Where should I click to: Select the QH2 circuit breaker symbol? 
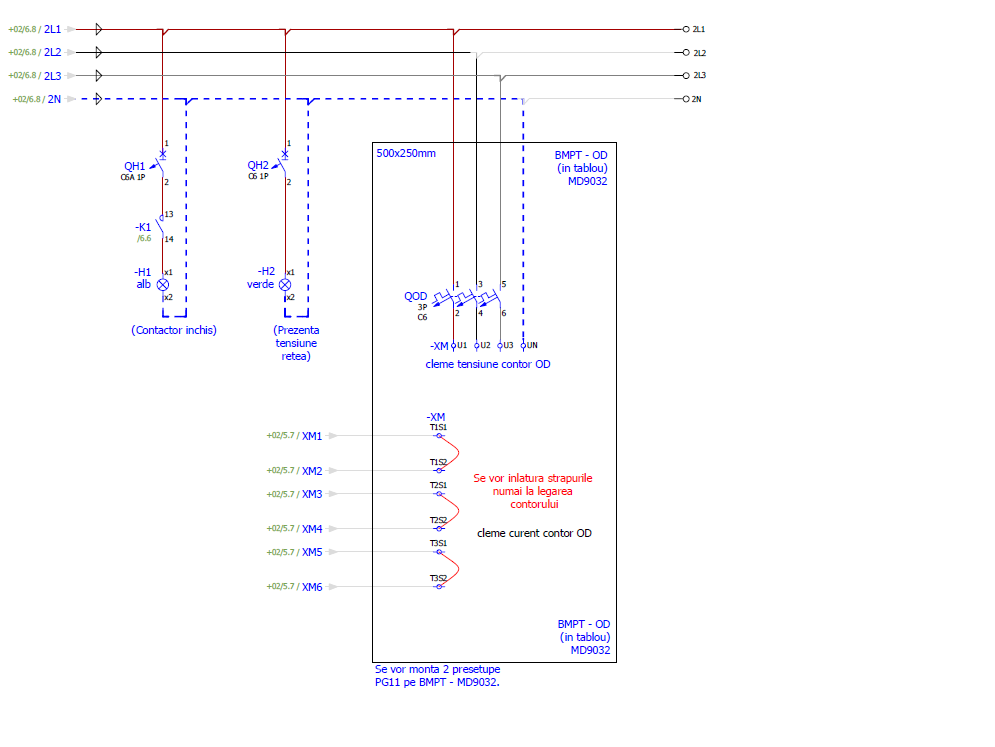click(285, 166)
